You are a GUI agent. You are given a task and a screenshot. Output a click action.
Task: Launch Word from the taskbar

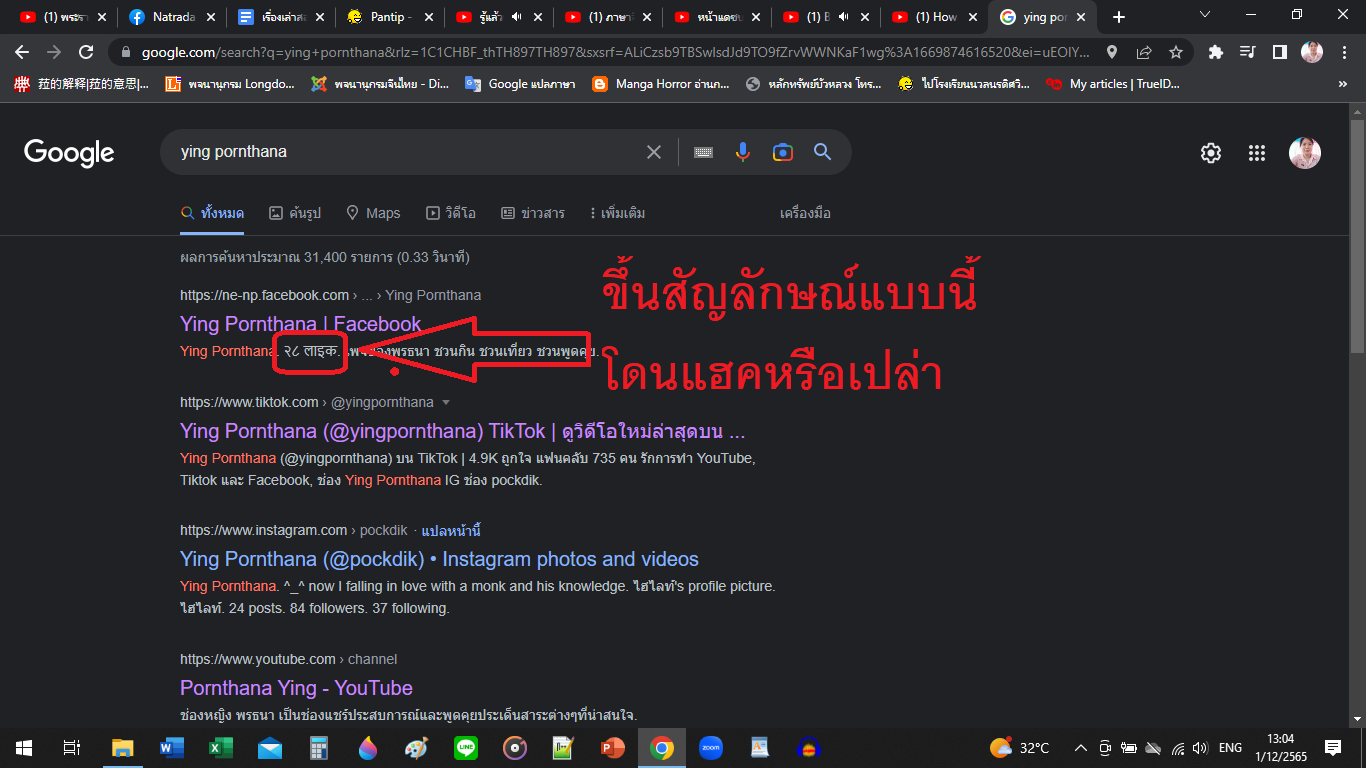172,748
